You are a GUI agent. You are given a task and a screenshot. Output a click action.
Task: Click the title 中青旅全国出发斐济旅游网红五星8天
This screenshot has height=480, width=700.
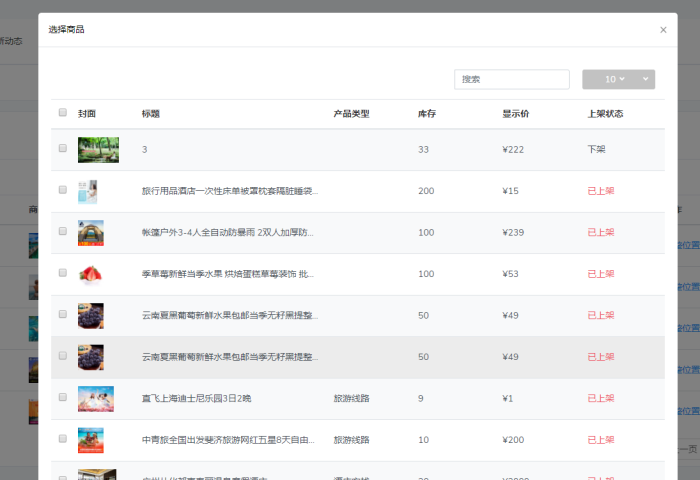coord(228,440)
